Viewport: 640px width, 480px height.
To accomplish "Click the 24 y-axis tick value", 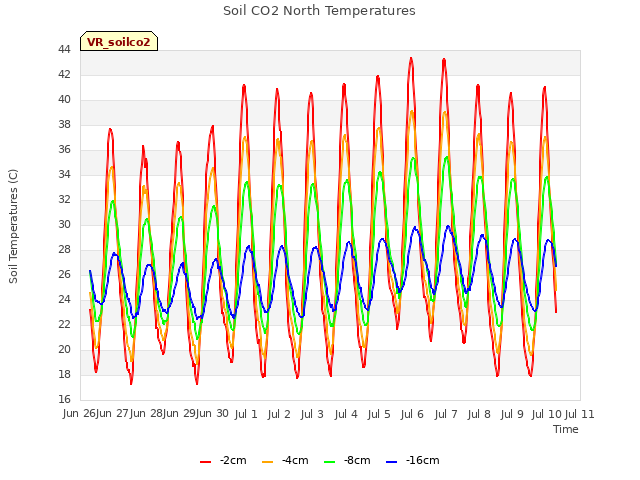I will [x=64, y=299].
